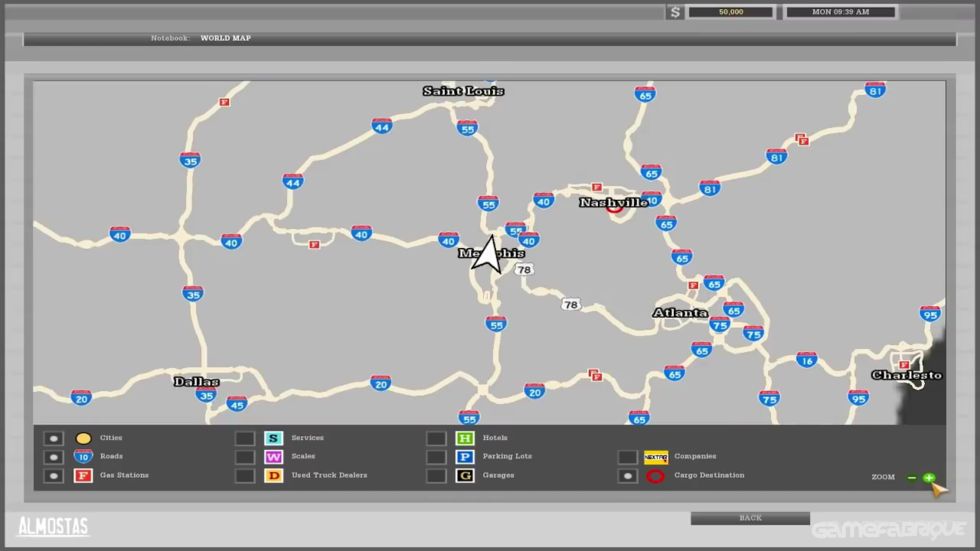Click the I-16 highway shield
The image size is (980, 551).
click(806, 360)
